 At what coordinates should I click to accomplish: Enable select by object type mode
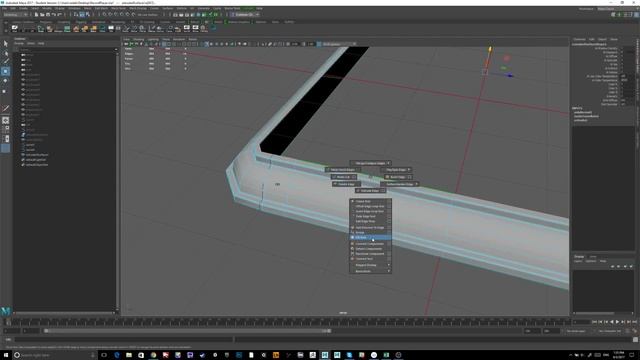tap(82, 14)
